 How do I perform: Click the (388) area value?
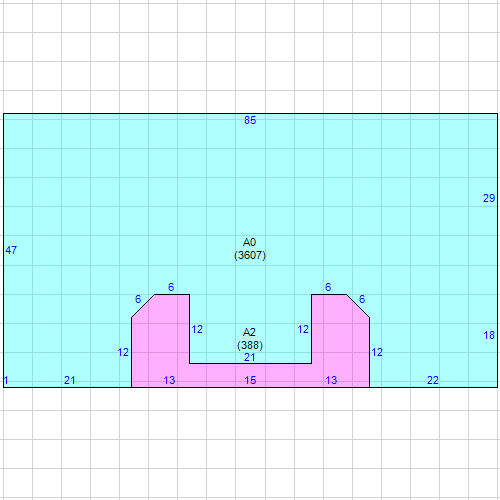[x=250, y=345]
